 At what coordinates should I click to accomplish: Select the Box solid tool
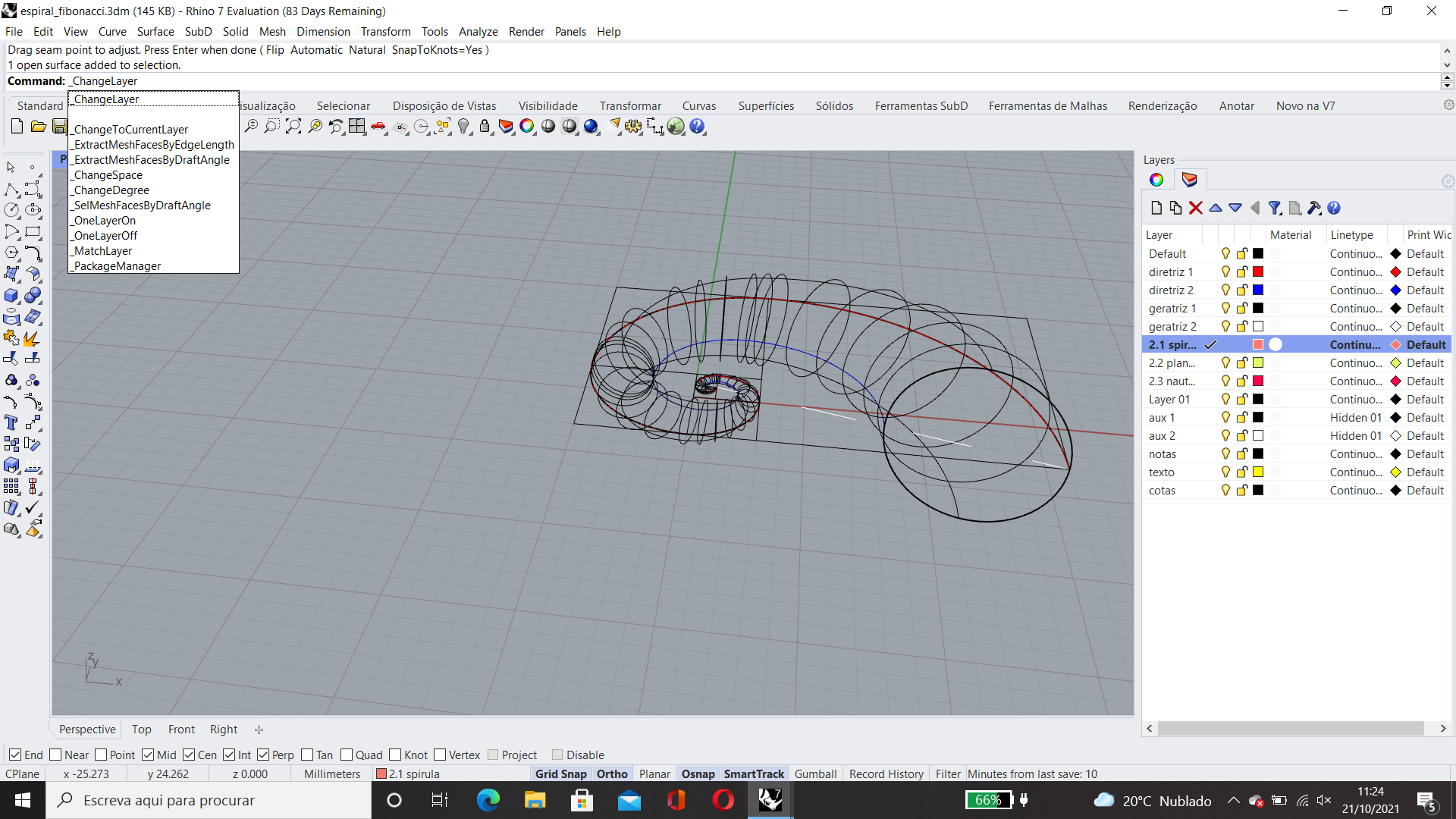pos(12,295)
